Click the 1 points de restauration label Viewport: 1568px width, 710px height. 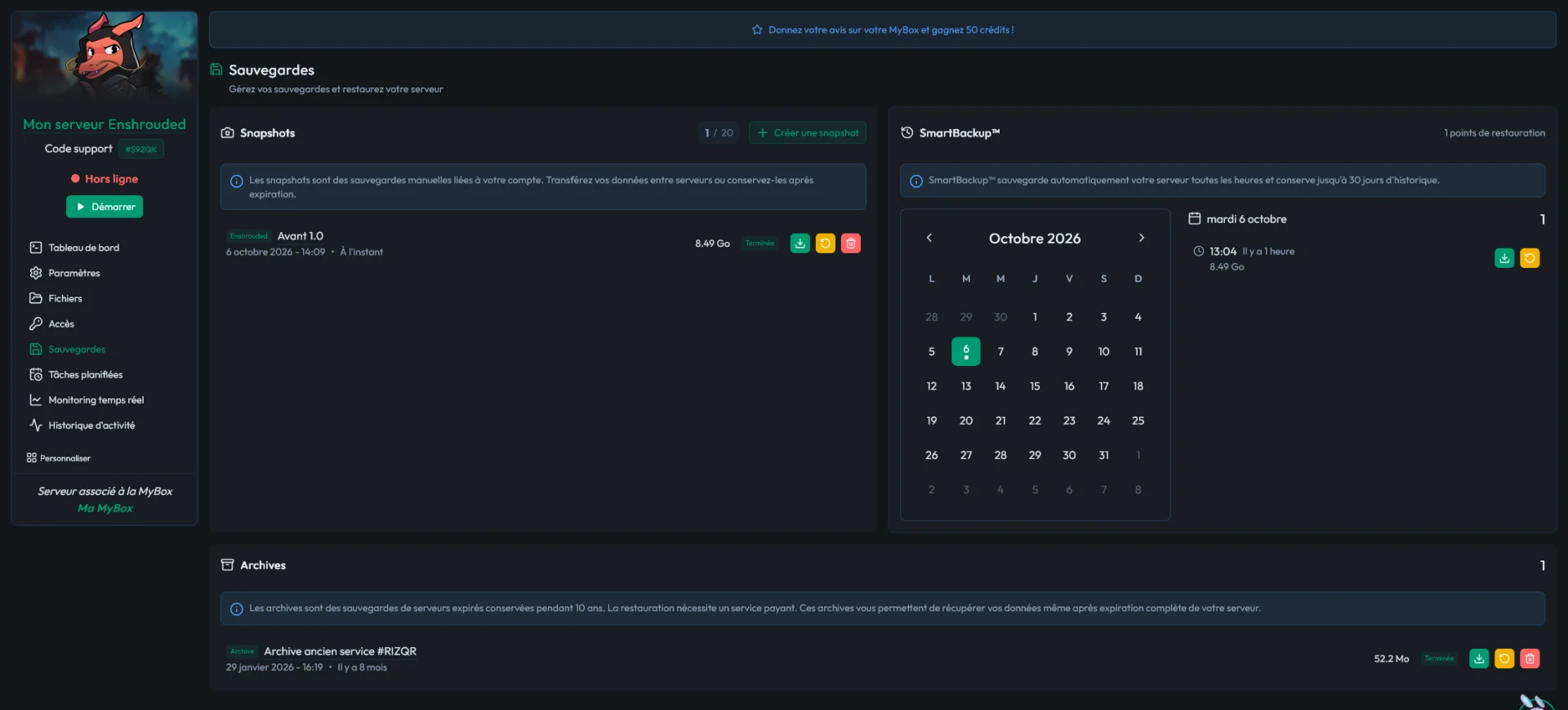pos(1494,132)
